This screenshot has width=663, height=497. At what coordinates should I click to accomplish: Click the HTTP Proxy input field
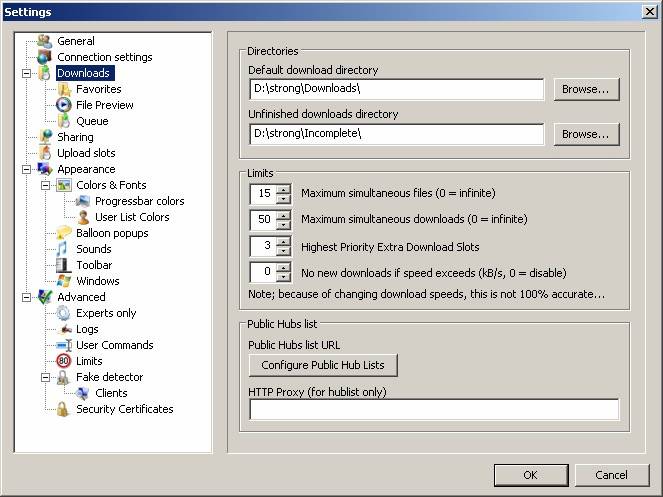click(x=433, y=409)
